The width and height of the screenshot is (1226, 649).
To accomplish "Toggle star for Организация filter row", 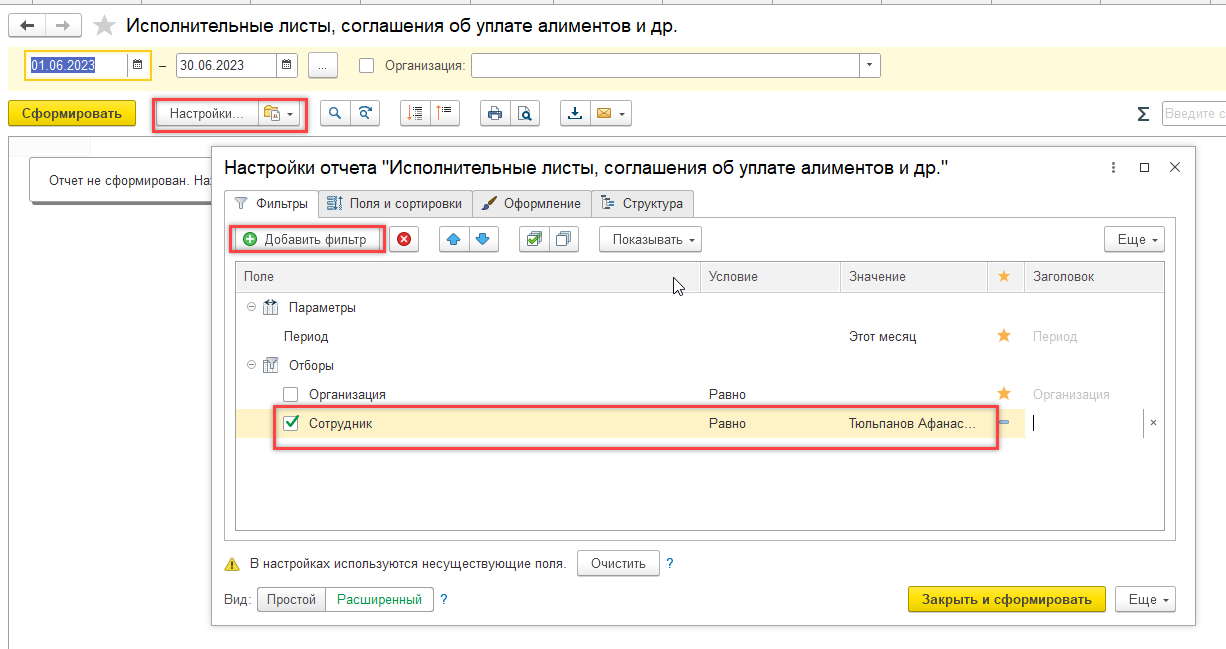I will [1004, 394].
